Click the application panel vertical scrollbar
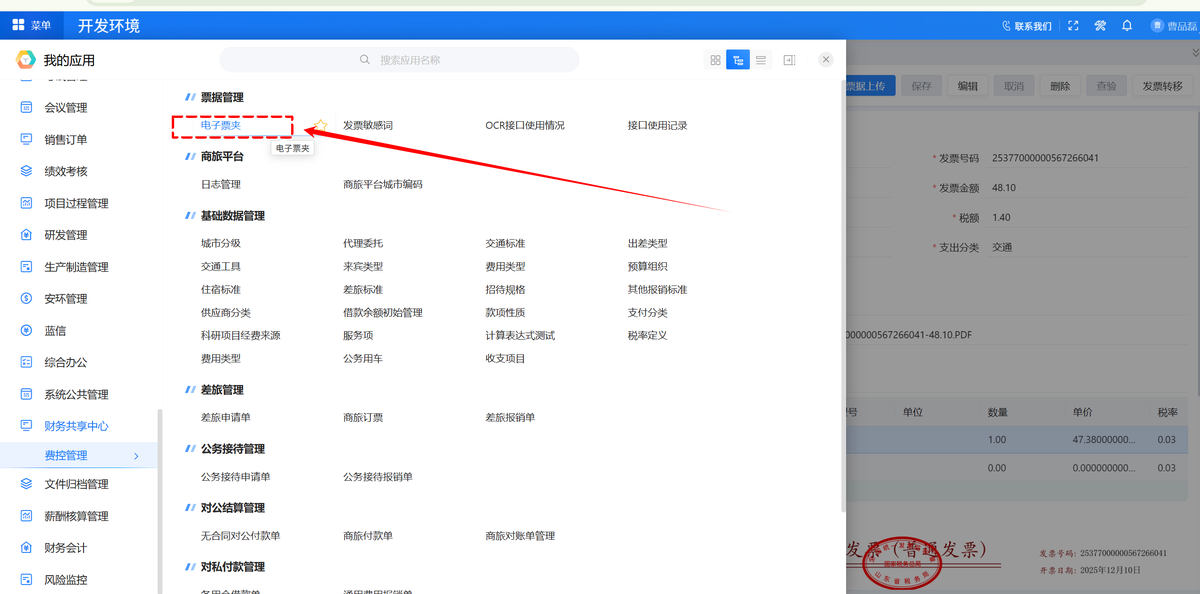Screen dimensions: 1200x594 pos(842,295)
